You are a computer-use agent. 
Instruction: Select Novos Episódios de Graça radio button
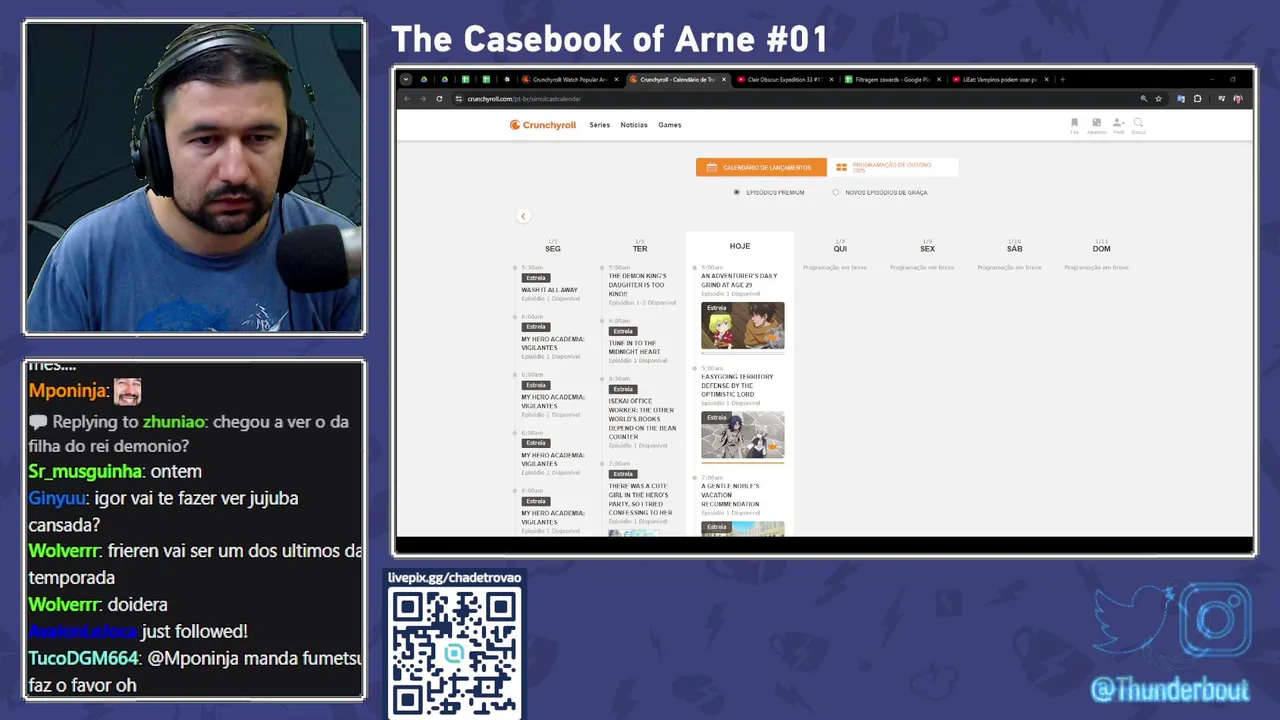coord(836,192)
